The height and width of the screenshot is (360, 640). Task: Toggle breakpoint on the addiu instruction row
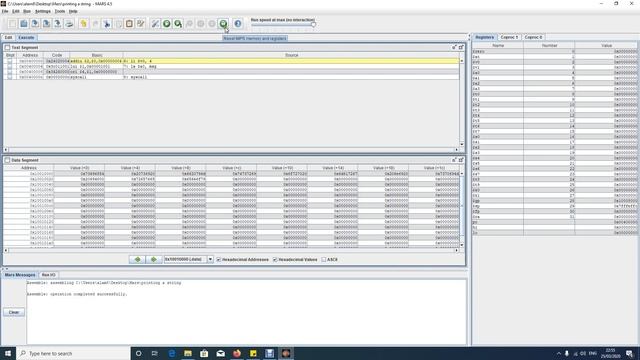[x=10, y=61]
